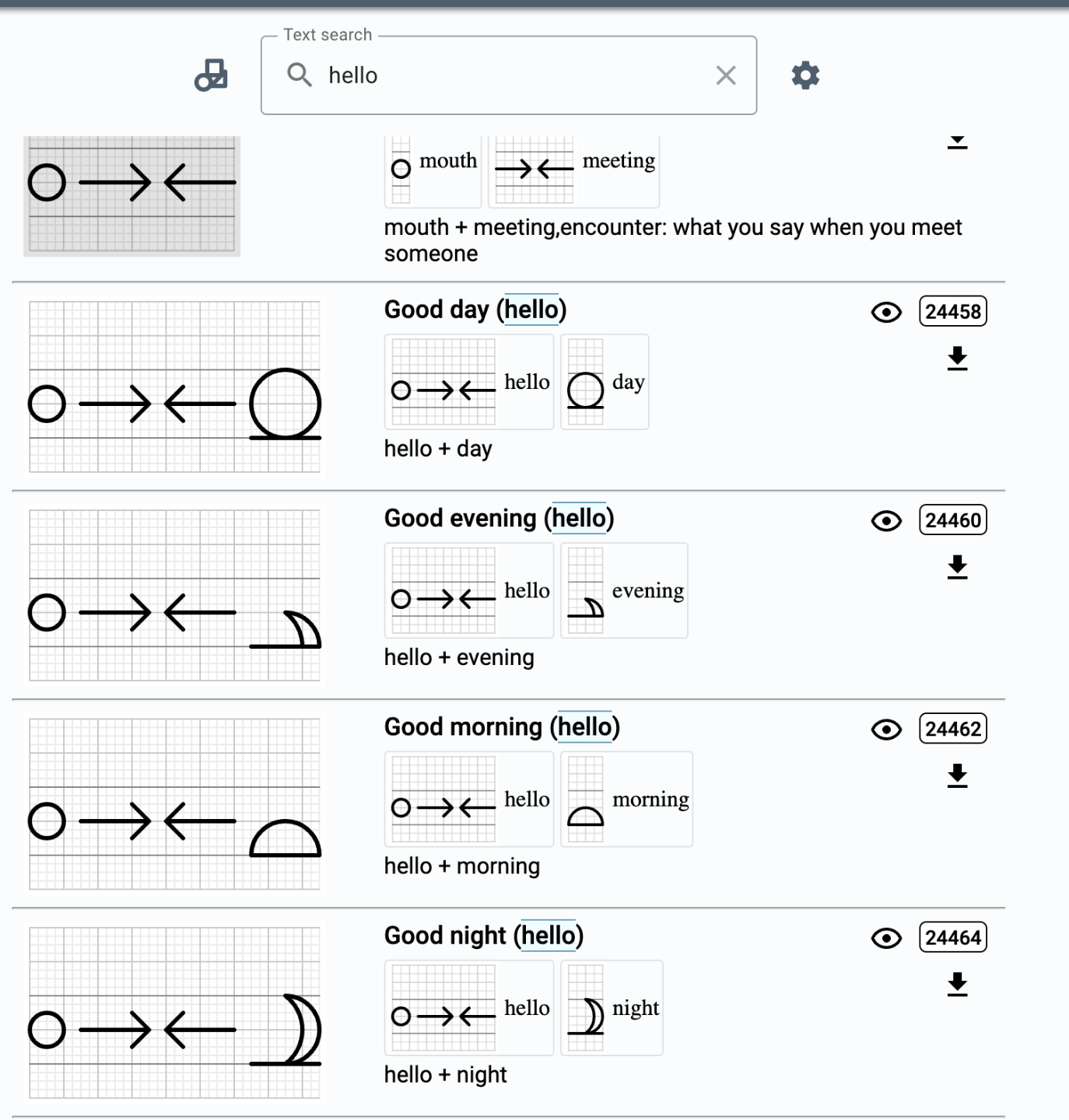Open the day component chip
Viewport: 1069px width, 1120px height.
(605, 382)
